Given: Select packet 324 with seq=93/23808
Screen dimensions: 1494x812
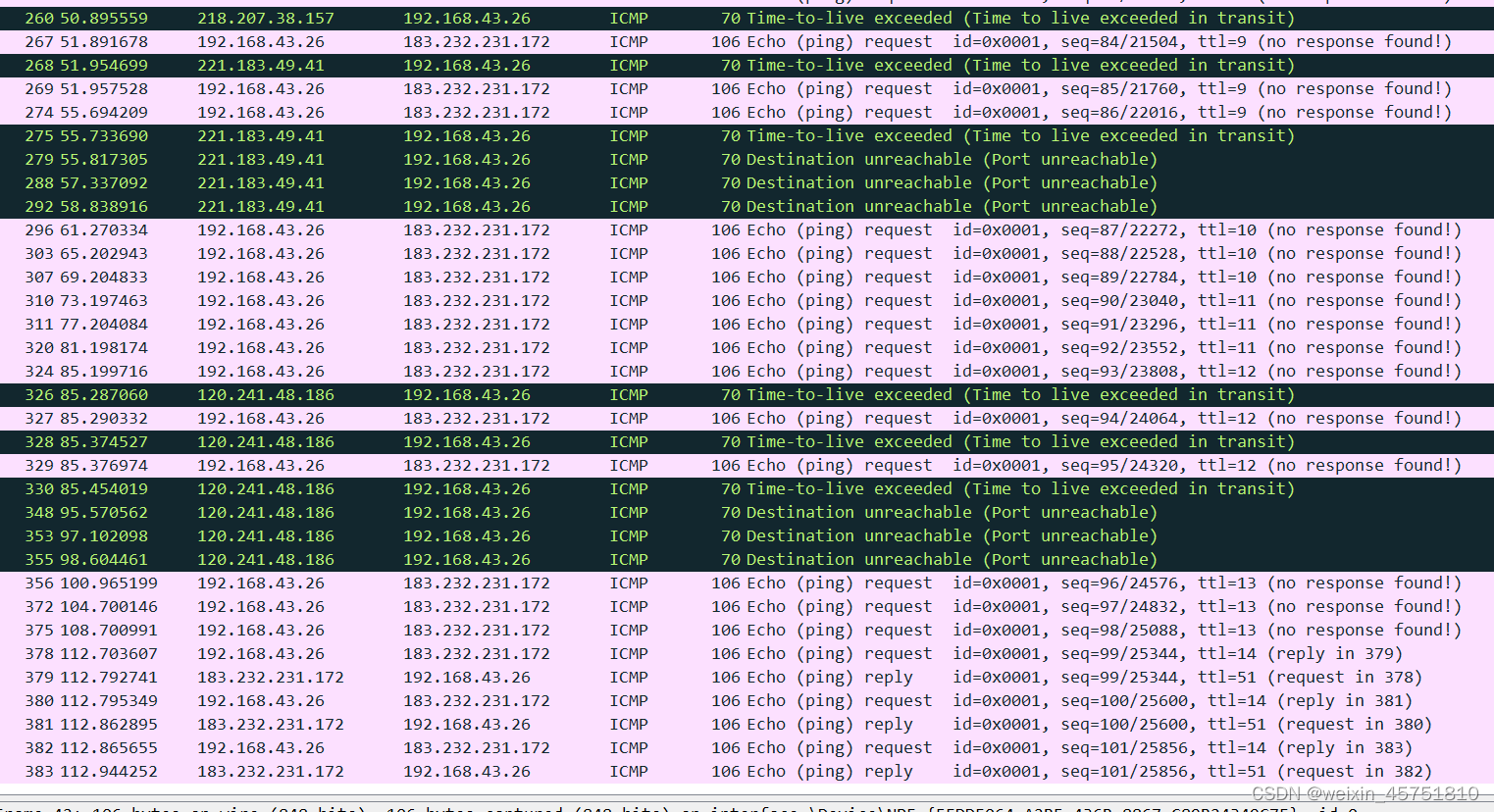Looking at the screenshot, I should coord(747,372).
